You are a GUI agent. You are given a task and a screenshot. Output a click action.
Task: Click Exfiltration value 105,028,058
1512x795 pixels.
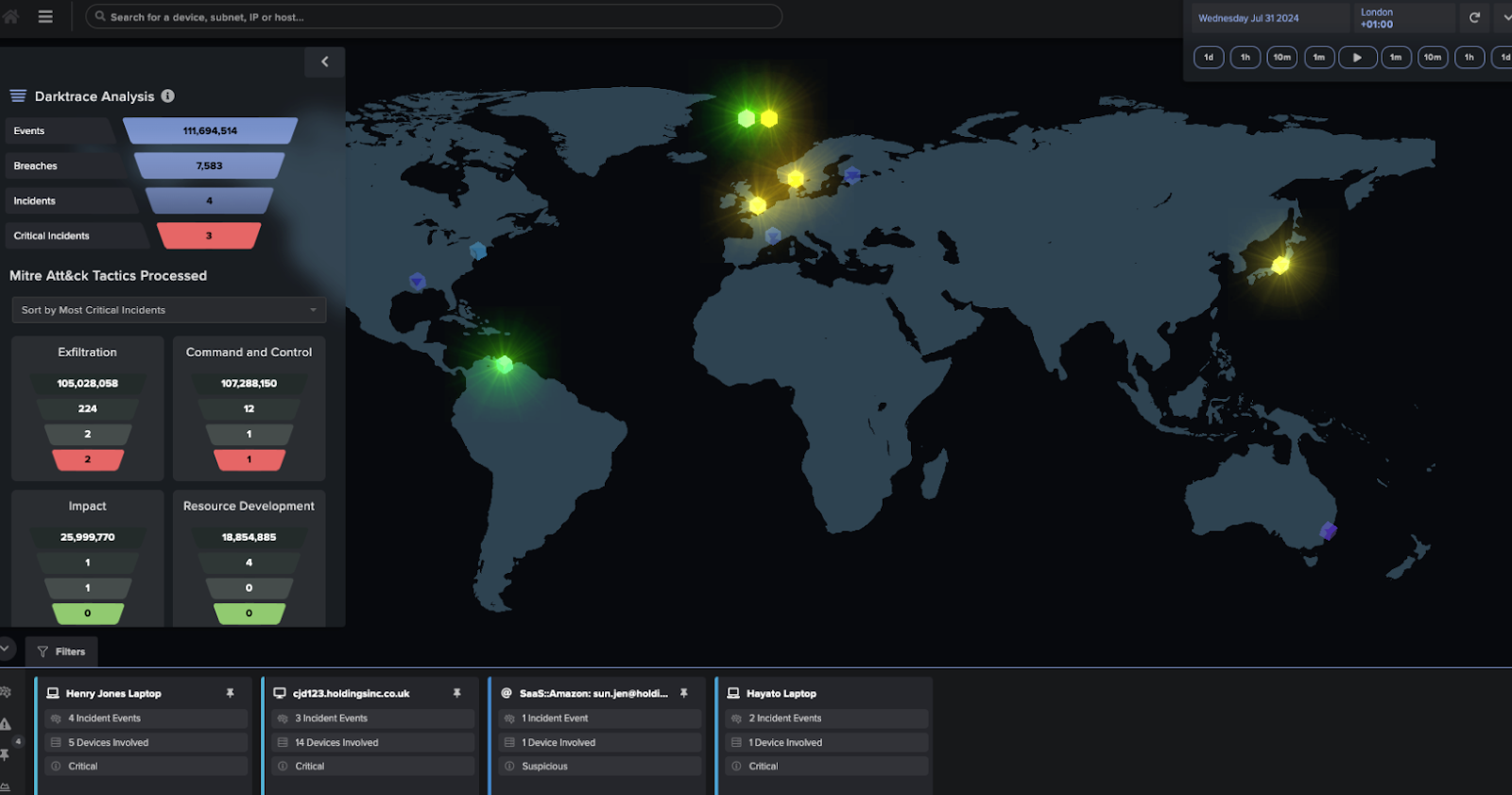pos(88,384)
